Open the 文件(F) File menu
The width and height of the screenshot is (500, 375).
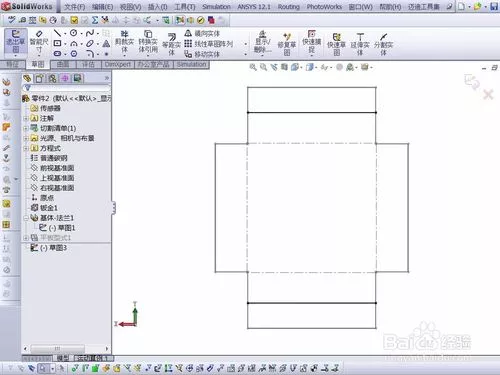tap(74, 7)
